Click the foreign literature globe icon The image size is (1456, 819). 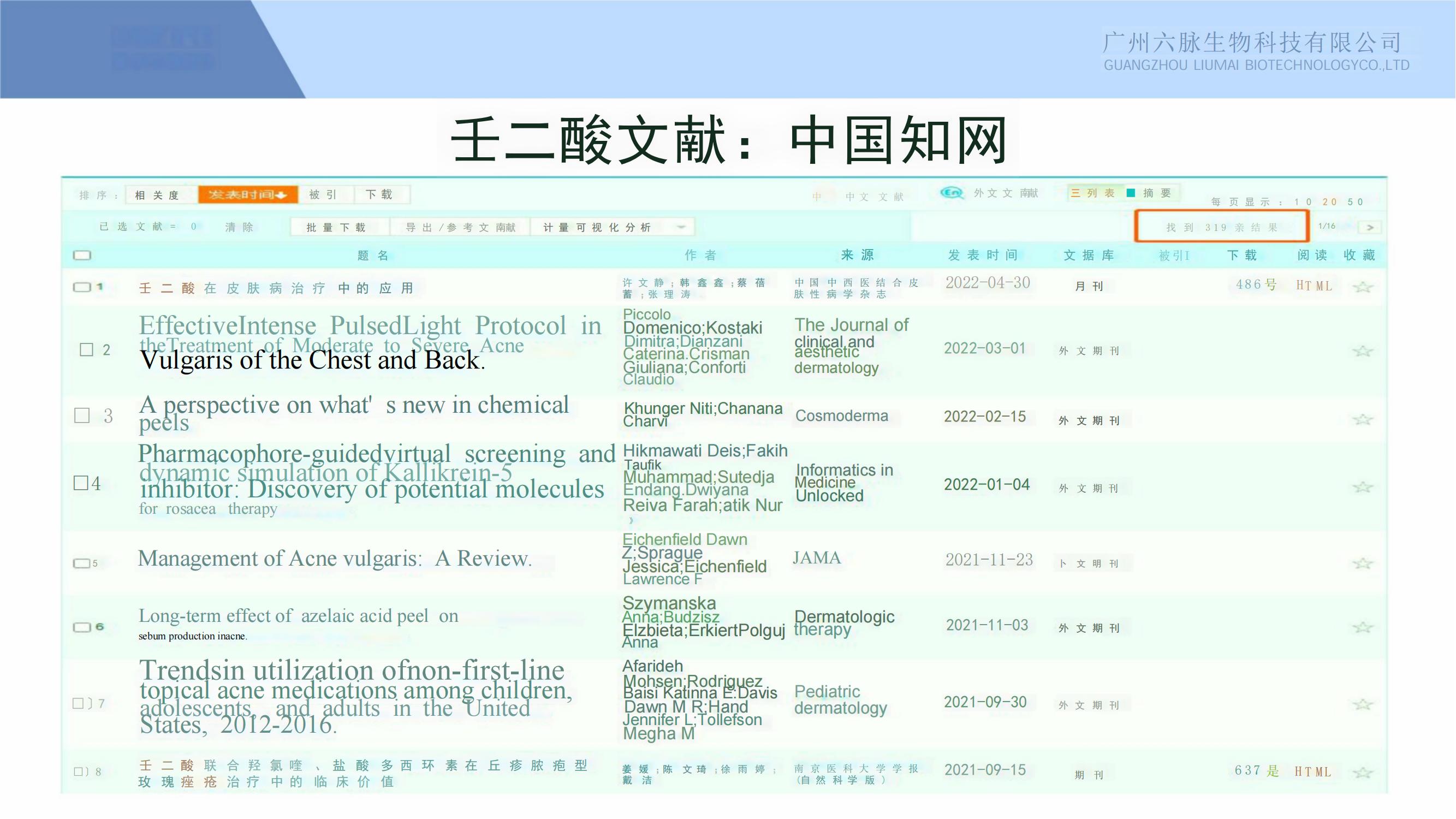coord(952,193)
